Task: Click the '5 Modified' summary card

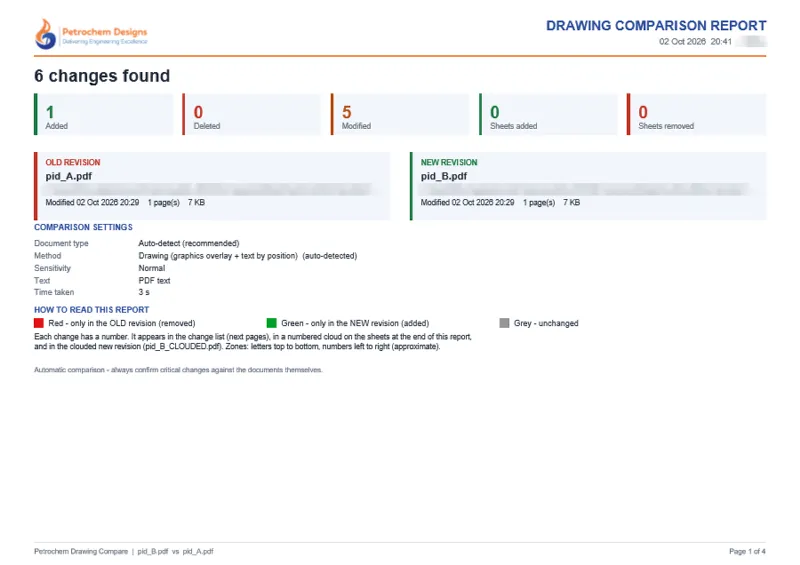Action: pyautogui.click(x=400, y=114)
